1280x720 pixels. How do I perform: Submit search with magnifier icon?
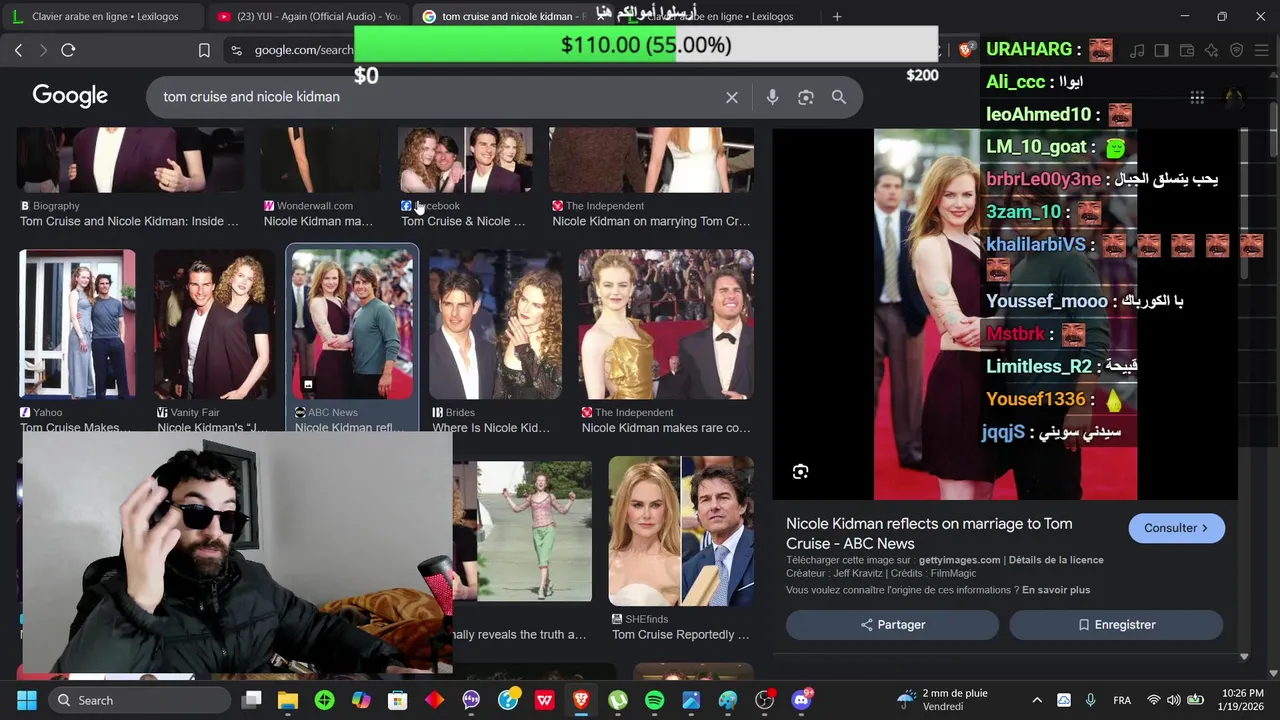pos(839,97)
